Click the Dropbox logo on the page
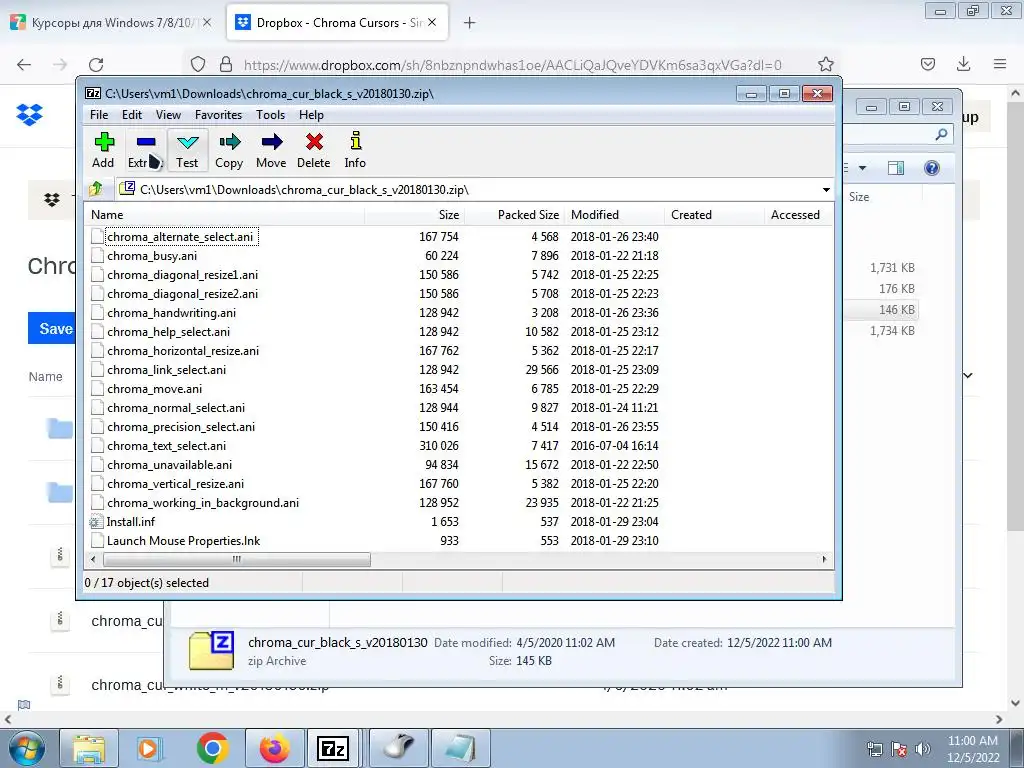Screen dimensions: 1024x768 pos(29,115)
